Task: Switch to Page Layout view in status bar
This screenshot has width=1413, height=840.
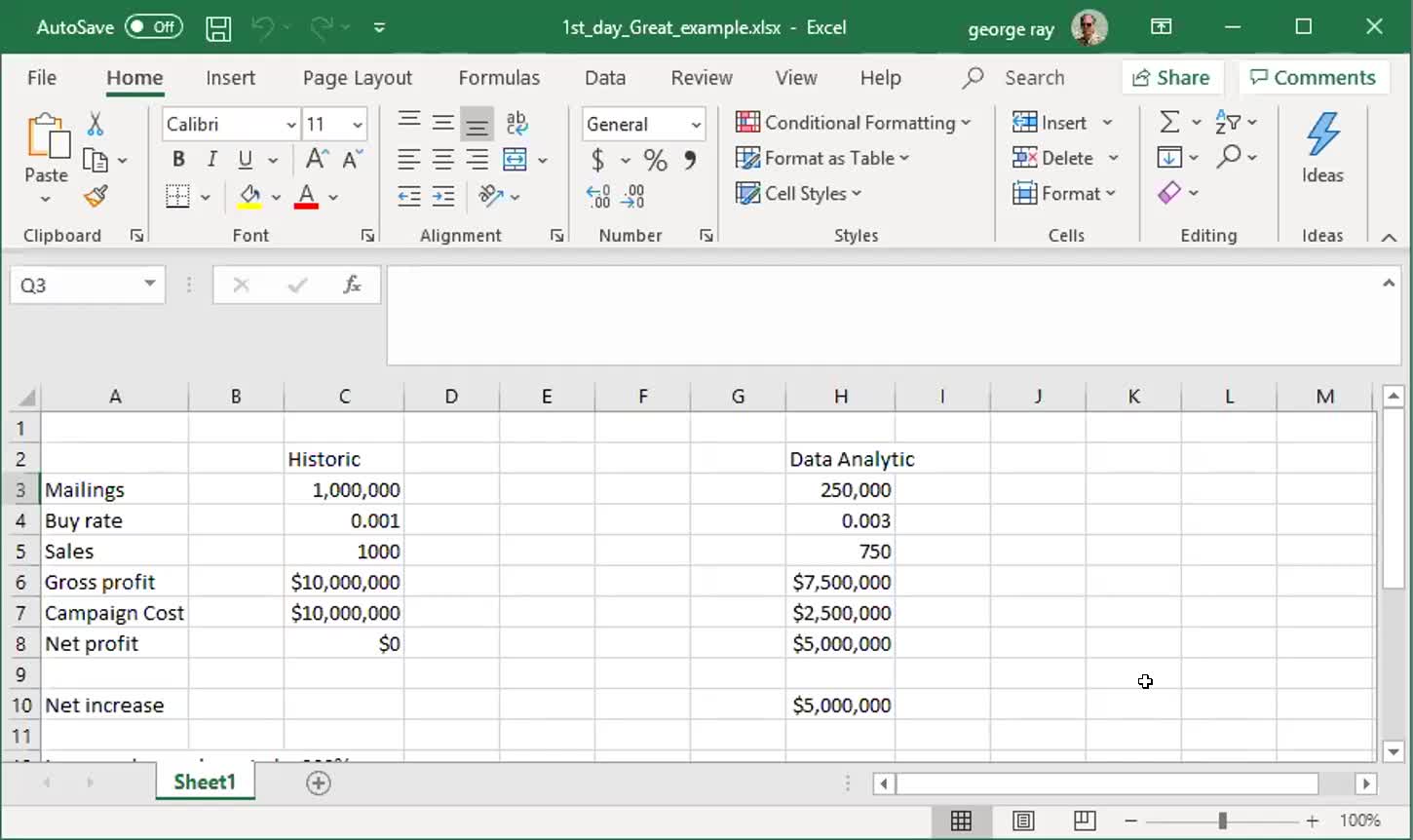Action: [x=1023, y=821]
